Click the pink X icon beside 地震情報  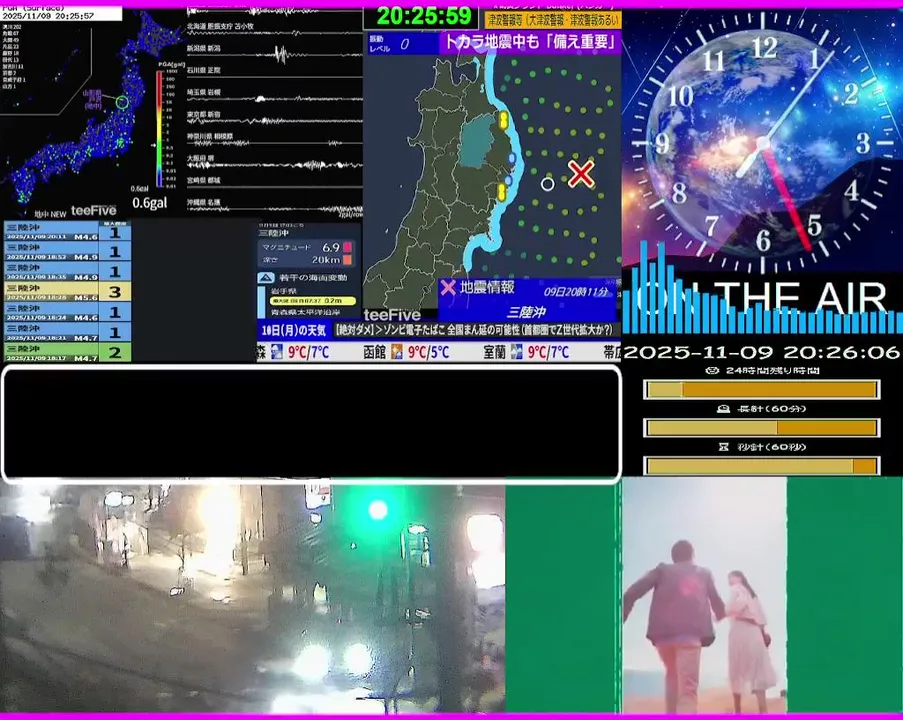click(x=448, y=287)
